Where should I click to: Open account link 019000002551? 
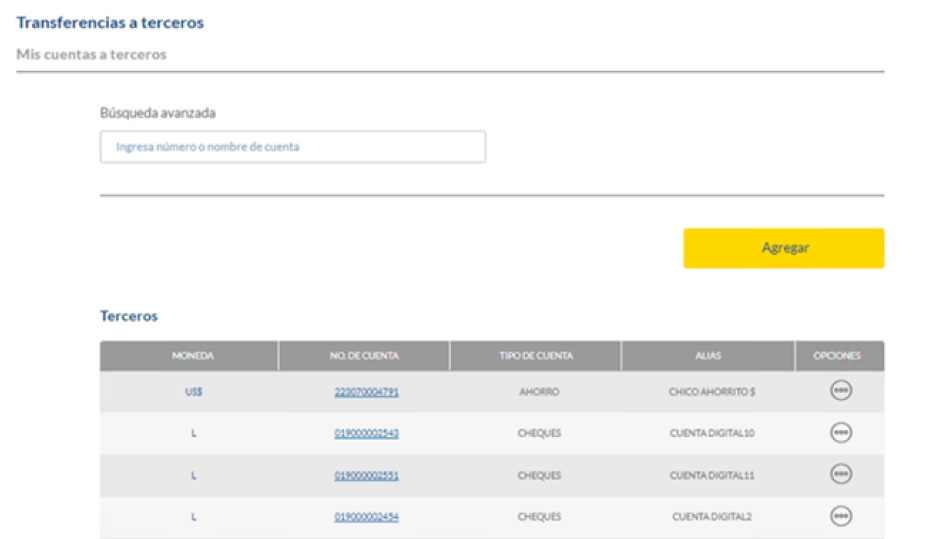[366, 476]
